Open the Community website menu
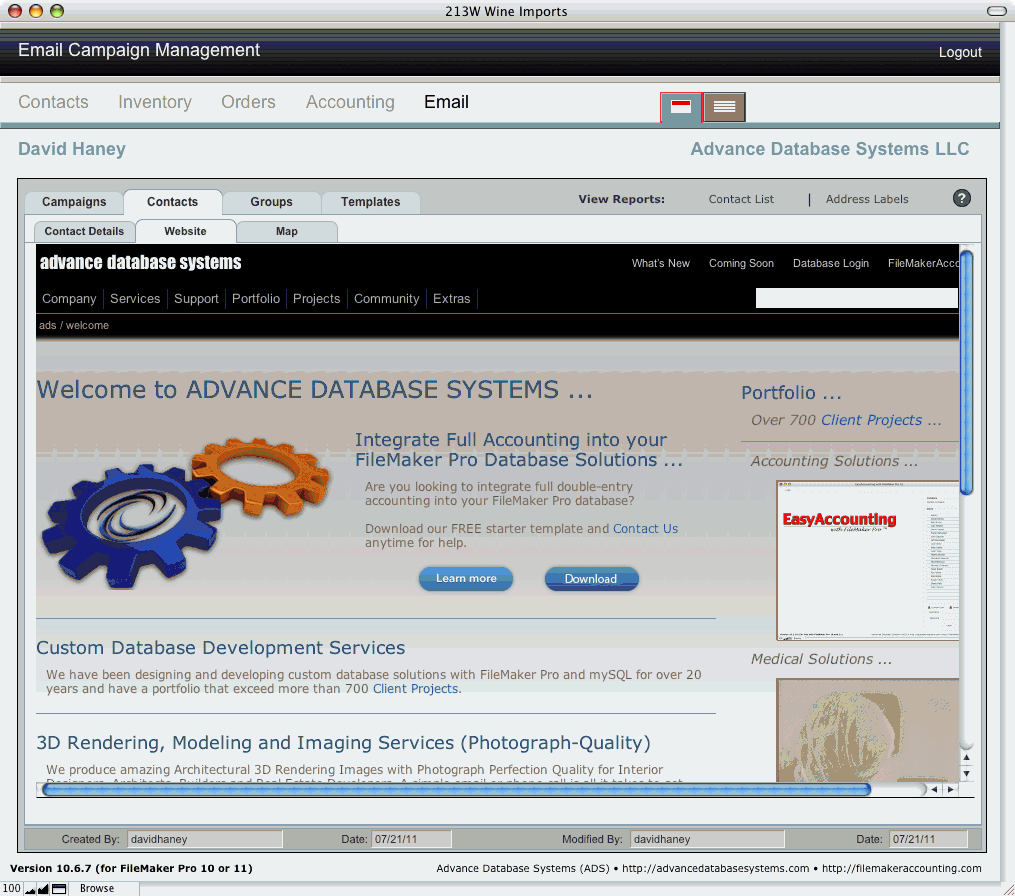This screenshot has height=896, width=1015. (386, 298)
